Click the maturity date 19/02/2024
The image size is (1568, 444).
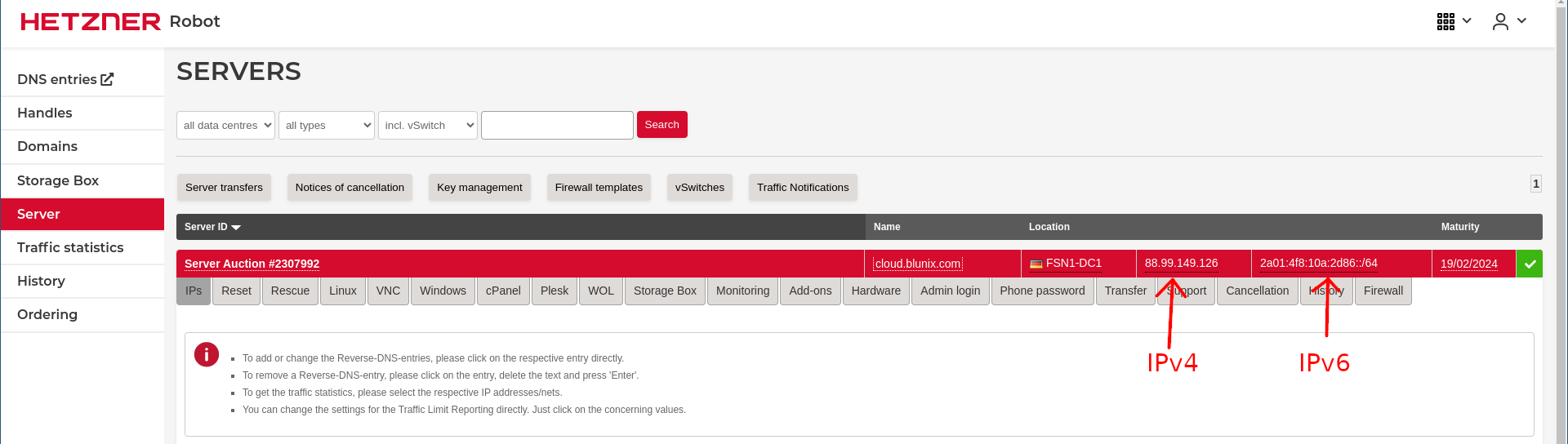tap(1468, 264)
